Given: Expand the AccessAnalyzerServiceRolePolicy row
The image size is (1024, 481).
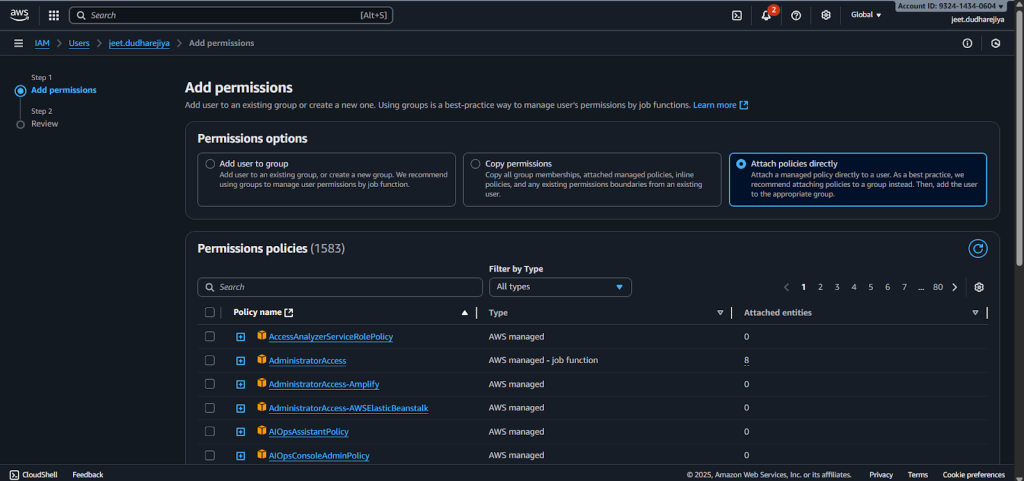Looking at the screenshot, I should point(240,337).
